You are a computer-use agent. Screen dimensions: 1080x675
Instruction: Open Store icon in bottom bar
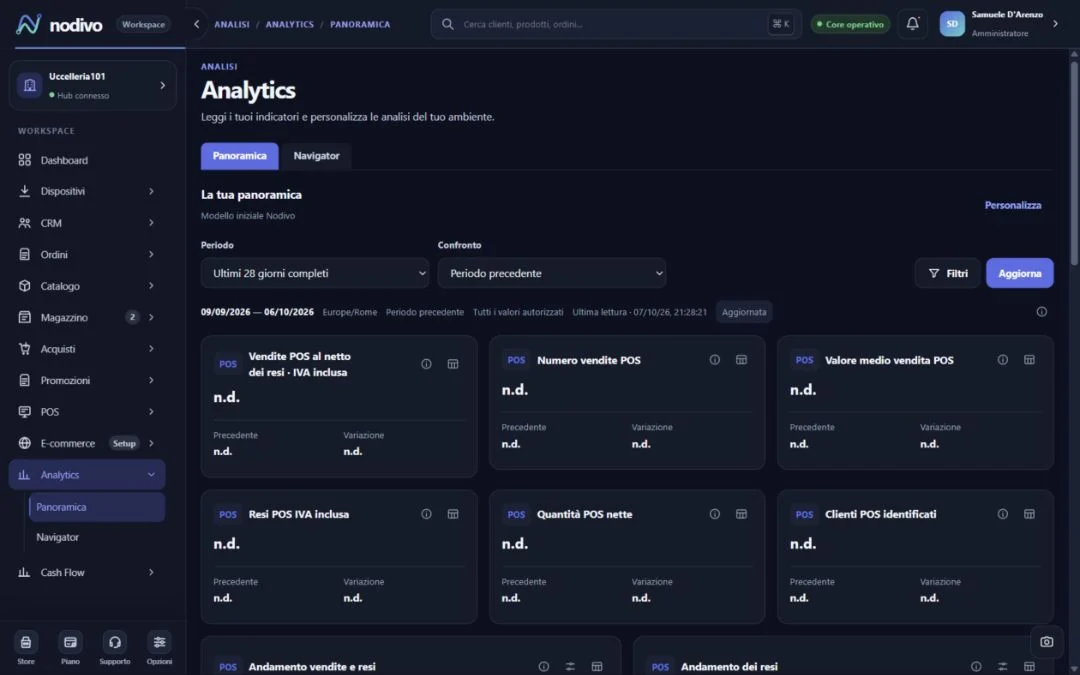pyautogui.click(x=25, y=643)
